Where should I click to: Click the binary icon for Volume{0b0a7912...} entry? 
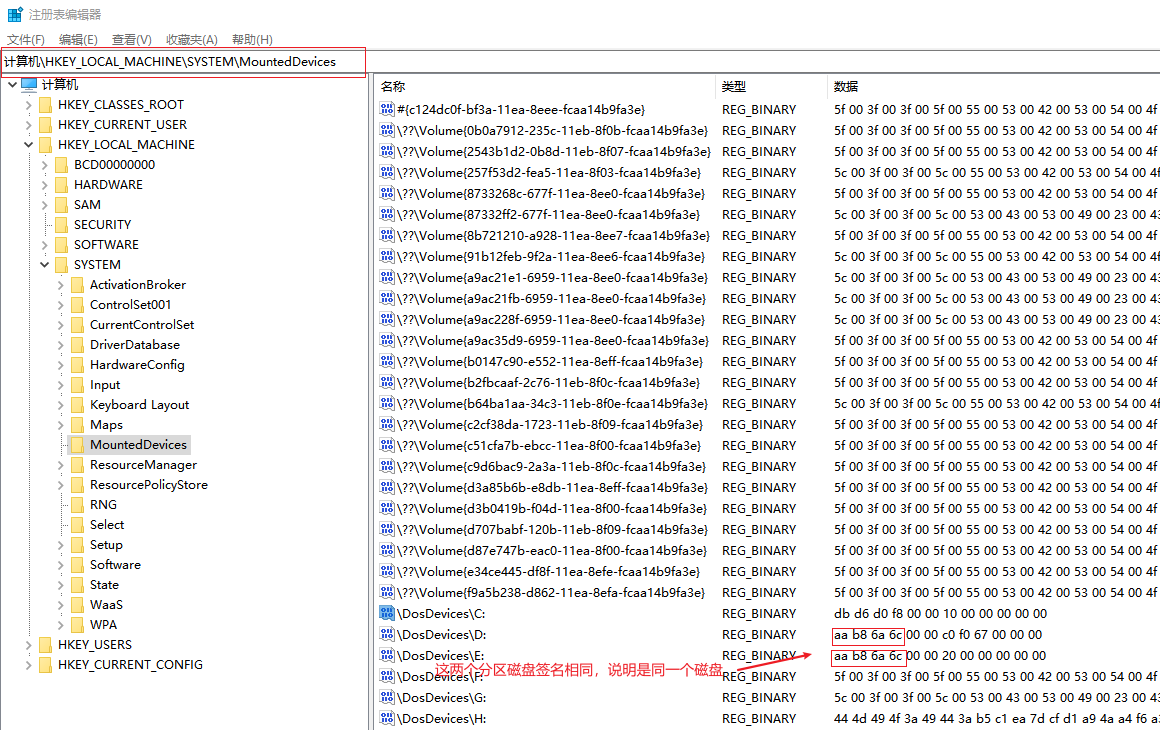point(387,130)
